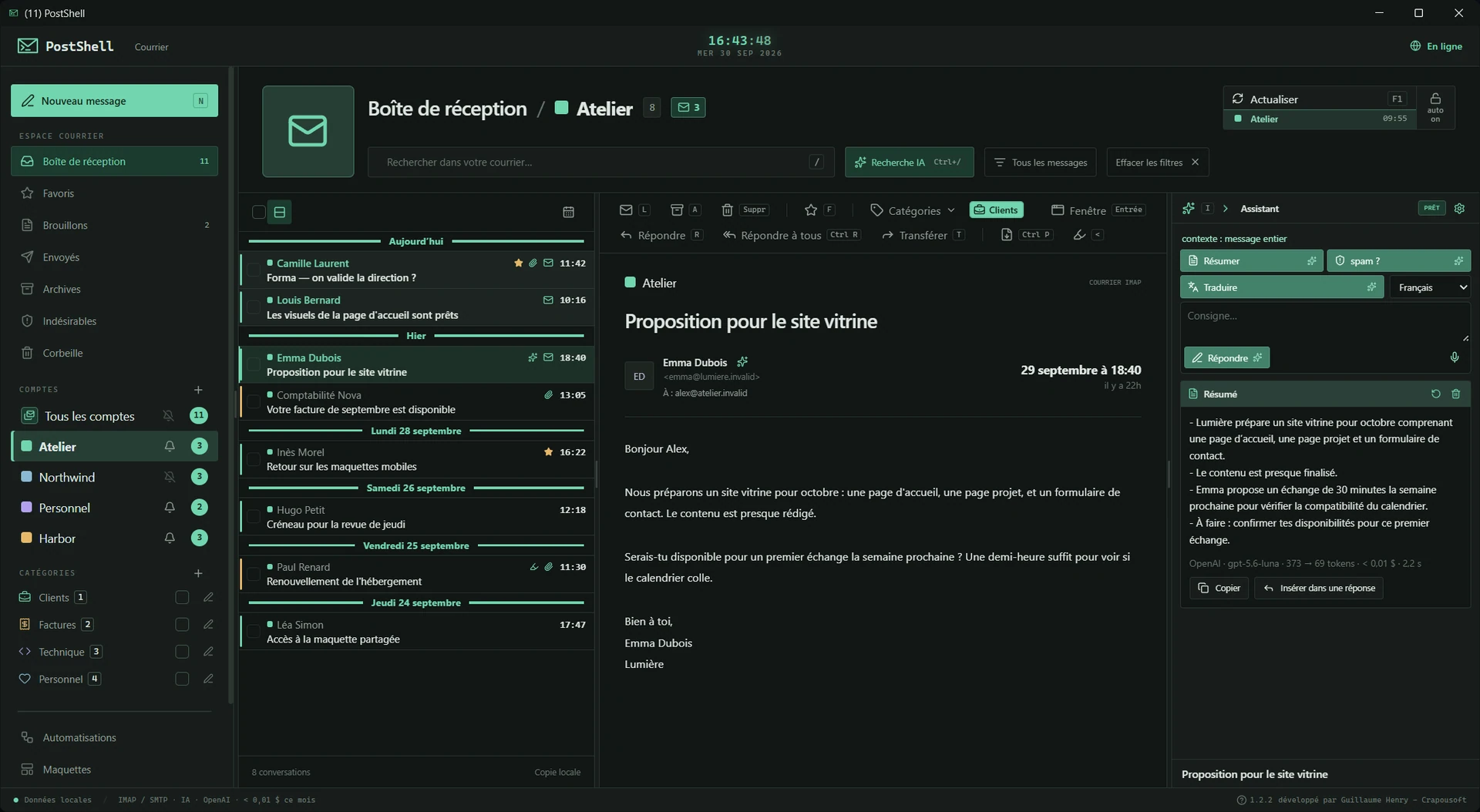Screen dimensions: 1480x812
Task: Add a new category with plus icon
Action: [198, 573]
